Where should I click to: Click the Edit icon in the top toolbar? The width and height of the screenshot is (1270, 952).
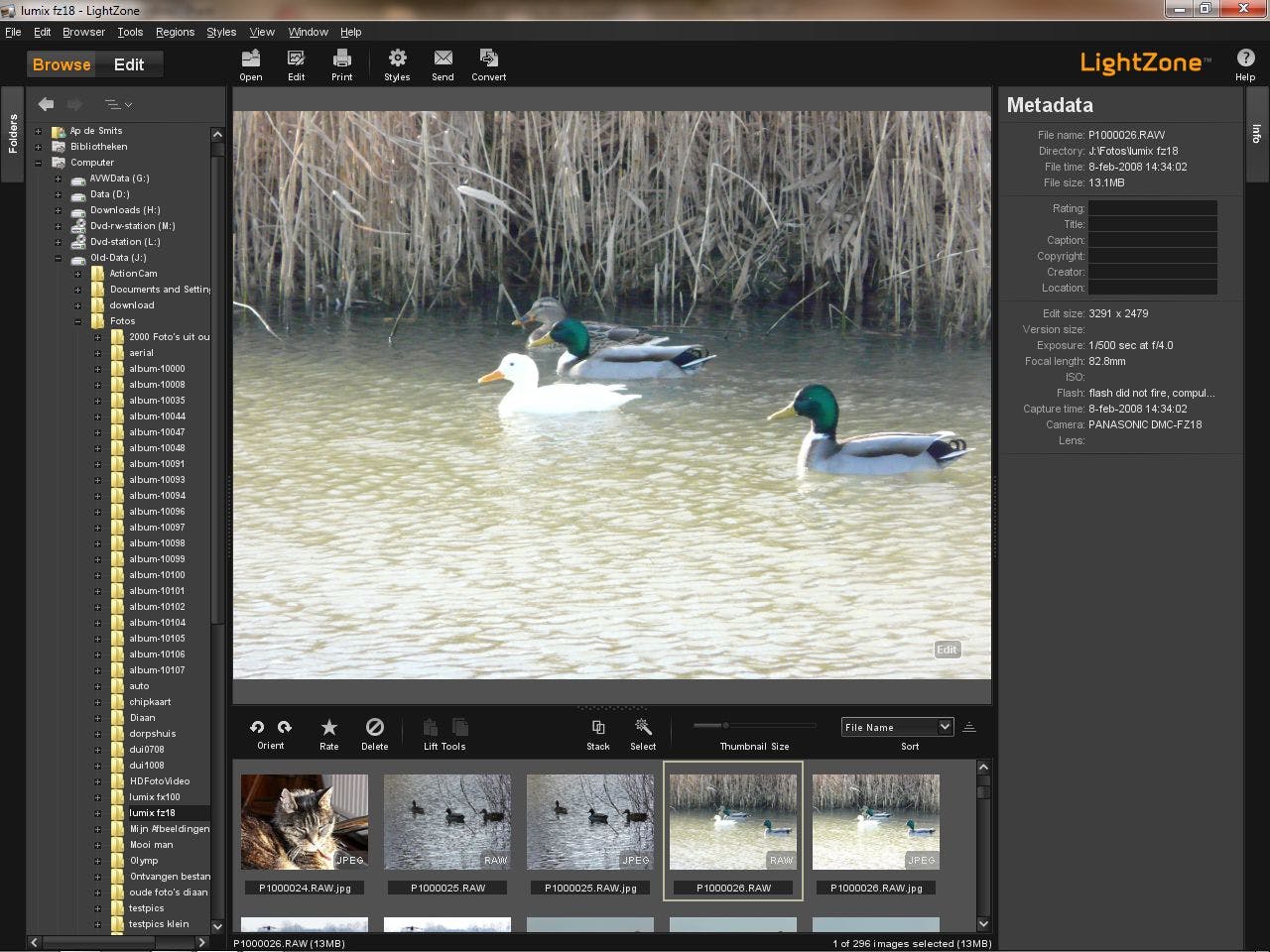[x=296, y=64]
